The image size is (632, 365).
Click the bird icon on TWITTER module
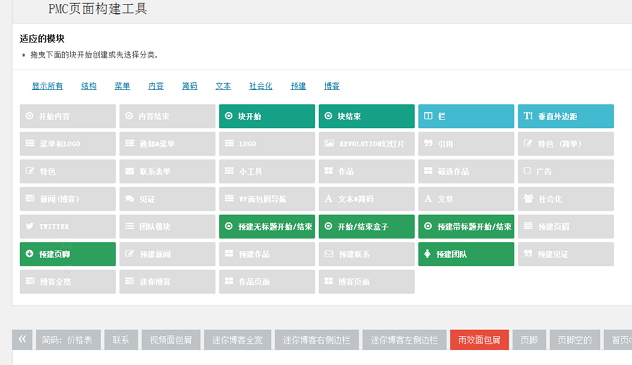pos(30,226)
